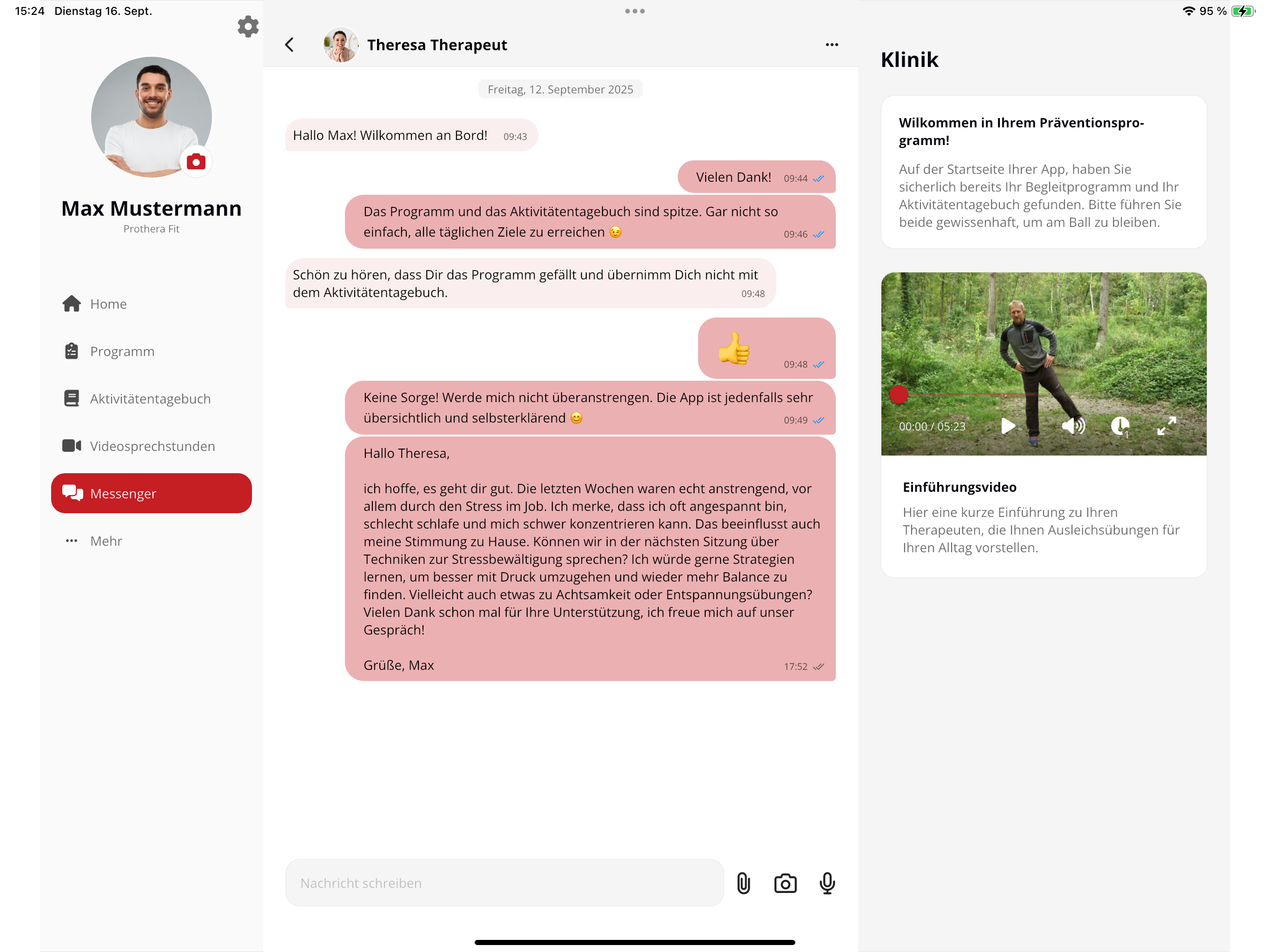Tap the home indicator bar

click(635, 942)
